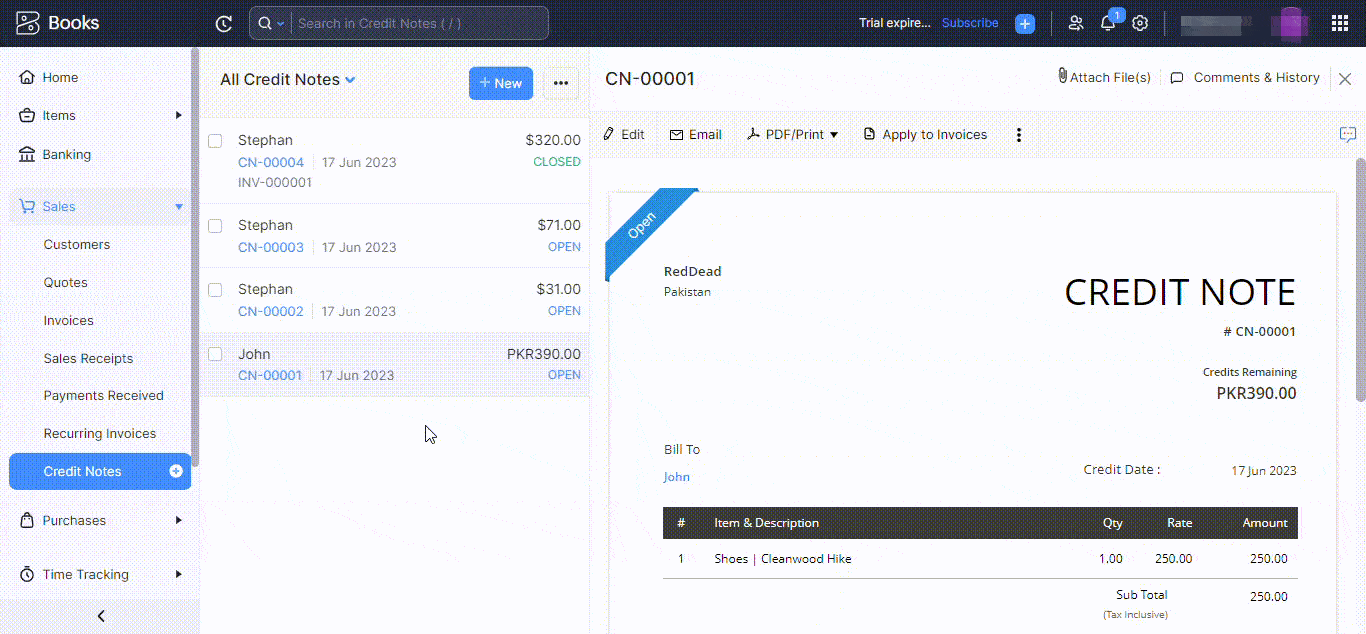The height and width of the screenshot is (634, 1366).
Task: Open the notifications bell icon
Action: click(x=1108, y=23)
